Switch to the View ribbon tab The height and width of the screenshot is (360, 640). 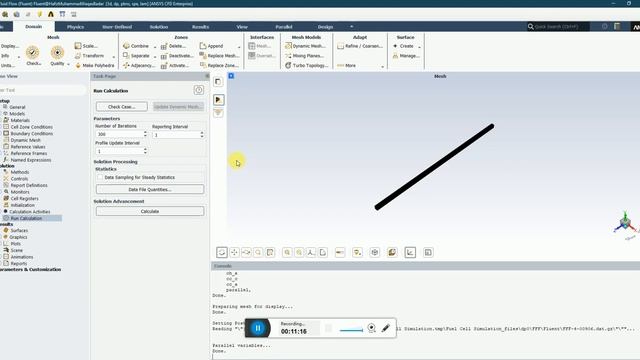coord(242,27)
